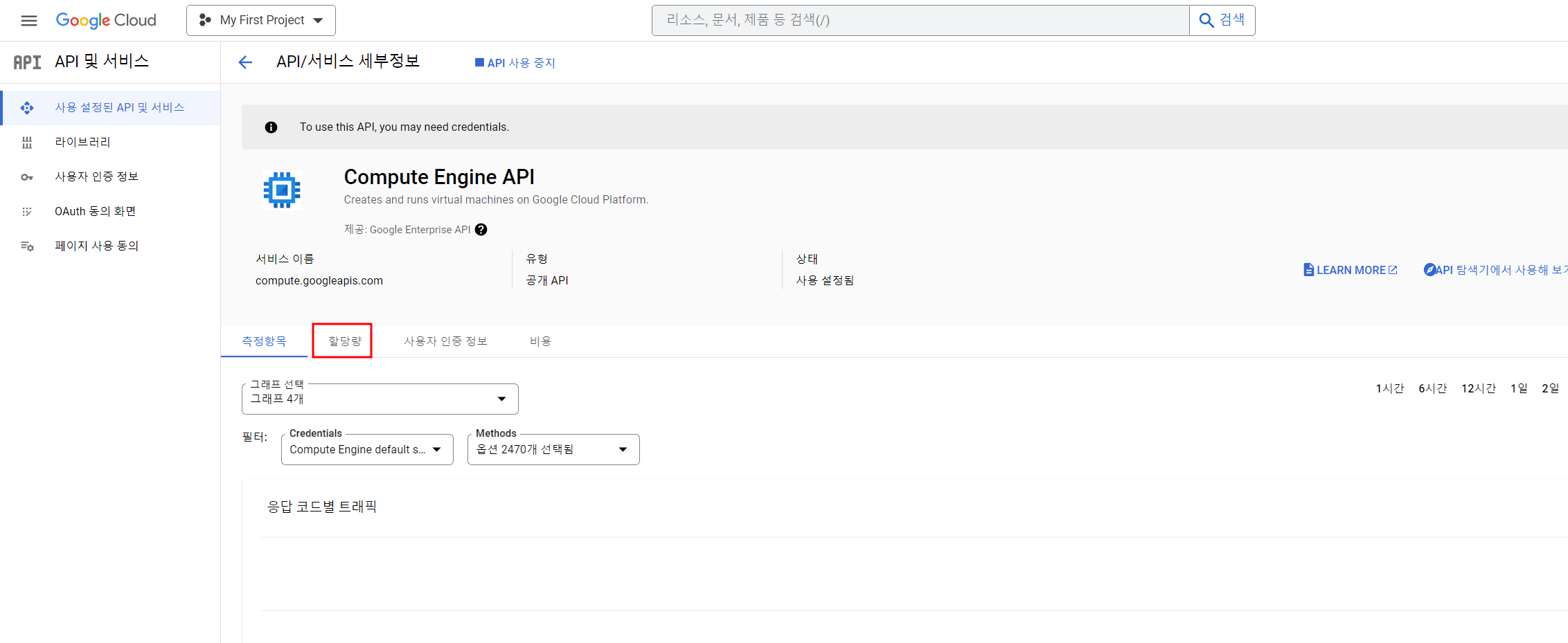The image size is (1568, 643).
Task: Switch to the 비용 tab
Action: coord(541,341)
